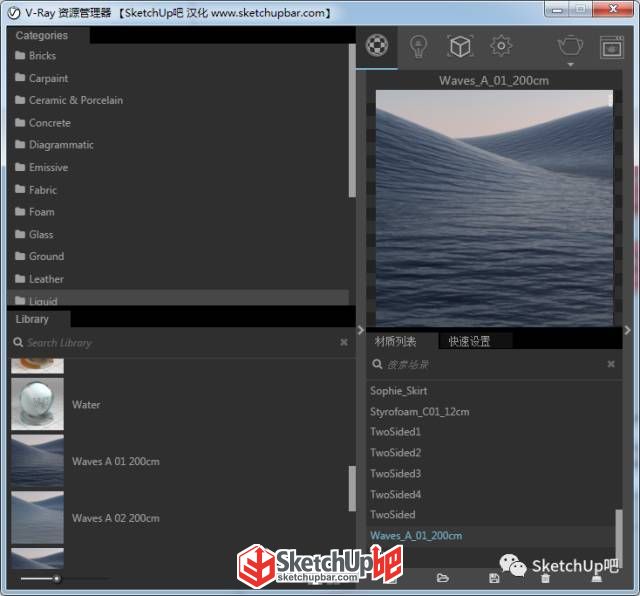Click the Water library label
This screenshot has height=596, width=640.
tap(86, 405)
